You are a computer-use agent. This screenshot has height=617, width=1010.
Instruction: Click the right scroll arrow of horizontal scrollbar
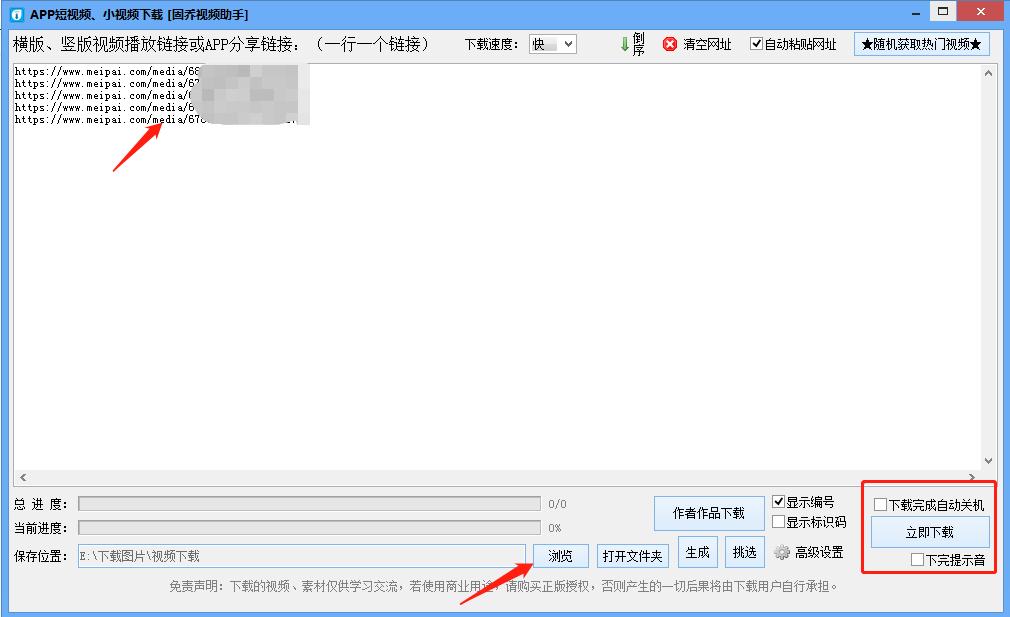(x=971, y=478)
